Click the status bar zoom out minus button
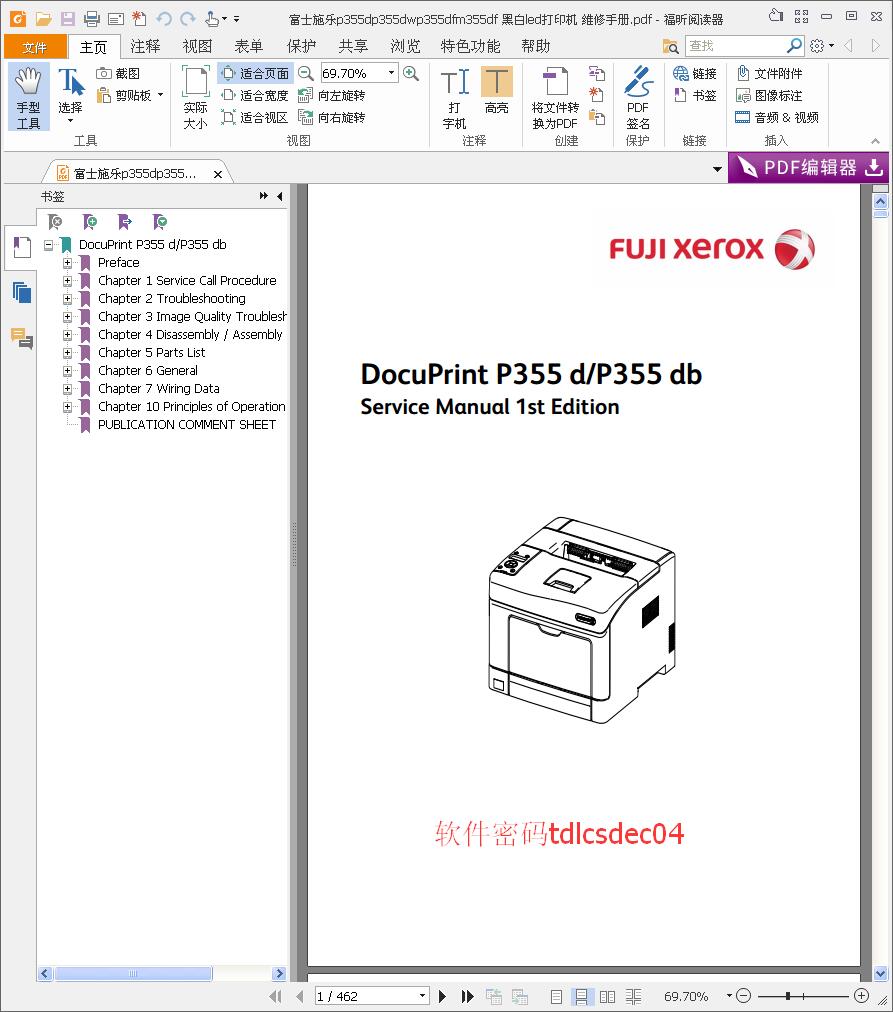The image size is (893, 1012). (x=743, y=996)
